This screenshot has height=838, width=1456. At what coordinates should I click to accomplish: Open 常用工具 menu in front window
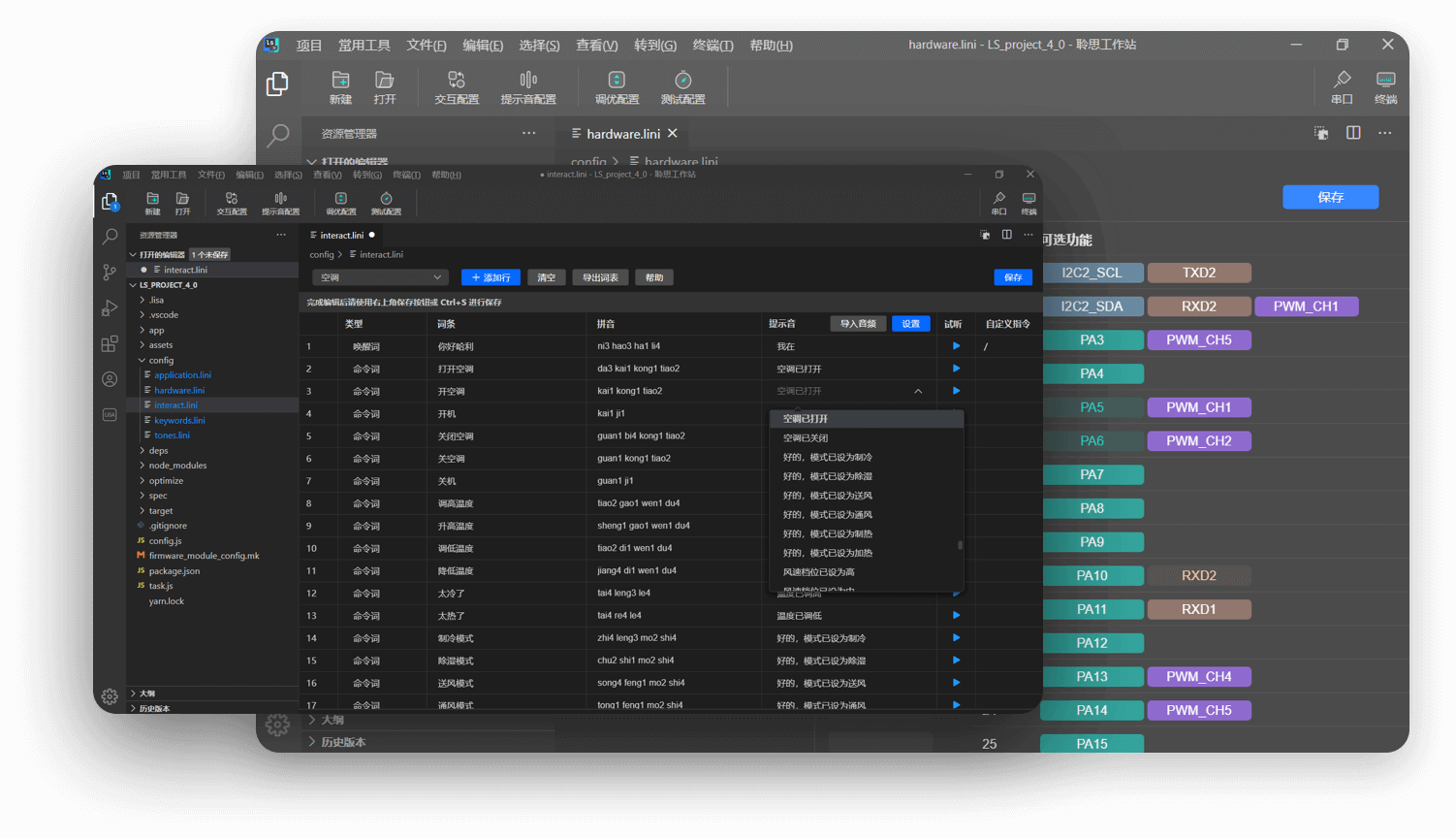[168, 175]
